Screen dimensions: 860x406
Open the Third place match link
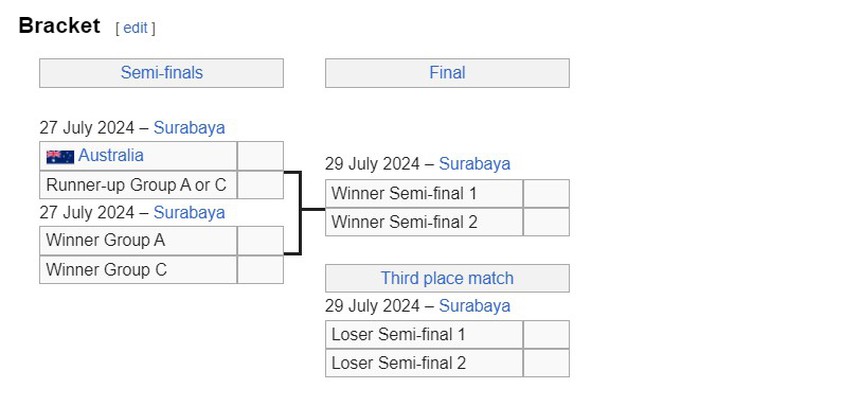(x=447, y=278)
